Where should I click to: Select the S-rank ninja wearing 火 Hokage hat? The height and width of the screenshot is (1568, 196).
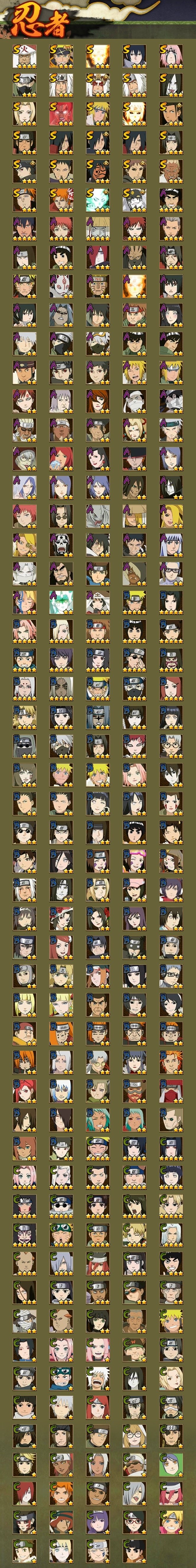(x=24, y=56)
